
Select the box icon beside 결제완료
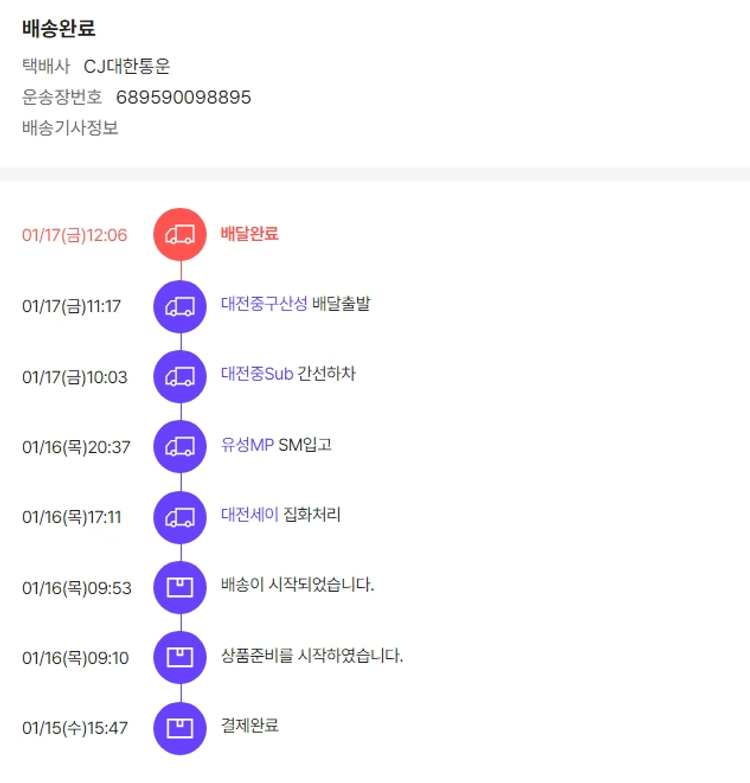point(180,727)
